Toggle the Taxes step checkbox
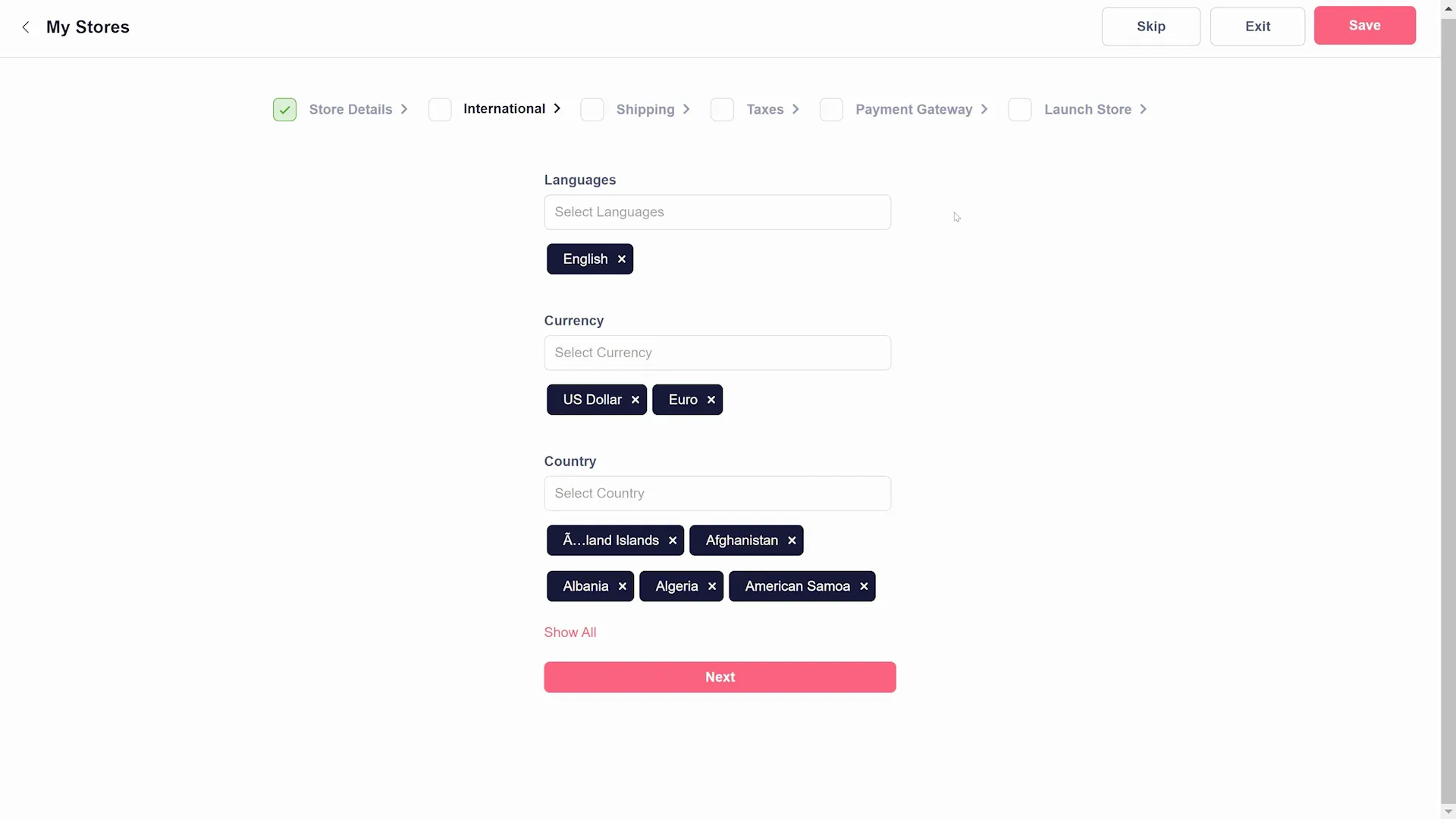Viewport: 1456px width, 819px height. point(723,110)
